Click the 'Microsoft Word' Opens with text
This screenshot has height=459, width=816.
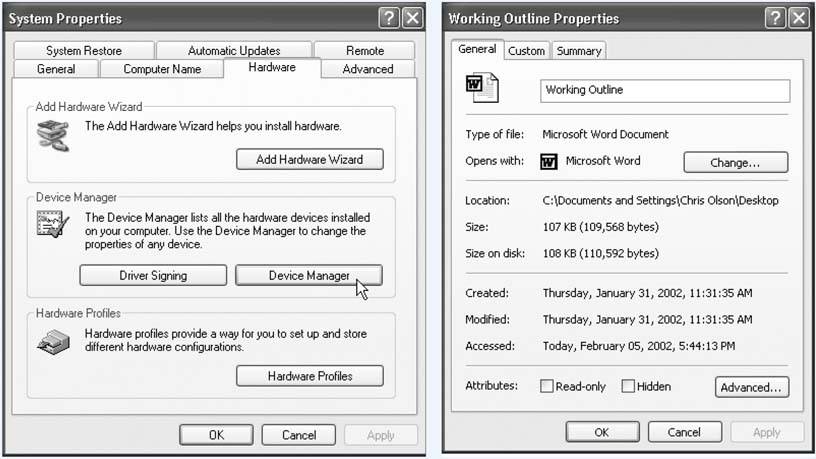click(603, 161)
